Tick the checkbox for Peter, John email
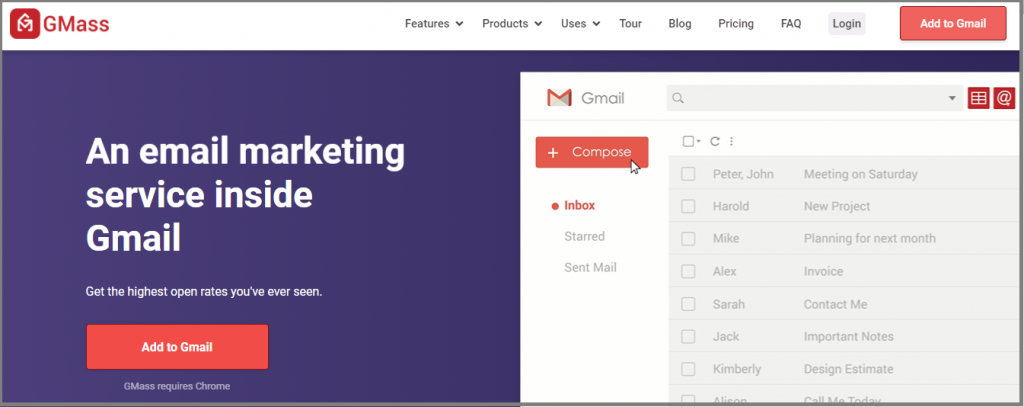The height and width of the screenshot is (407, 1024). click(688, 174)
